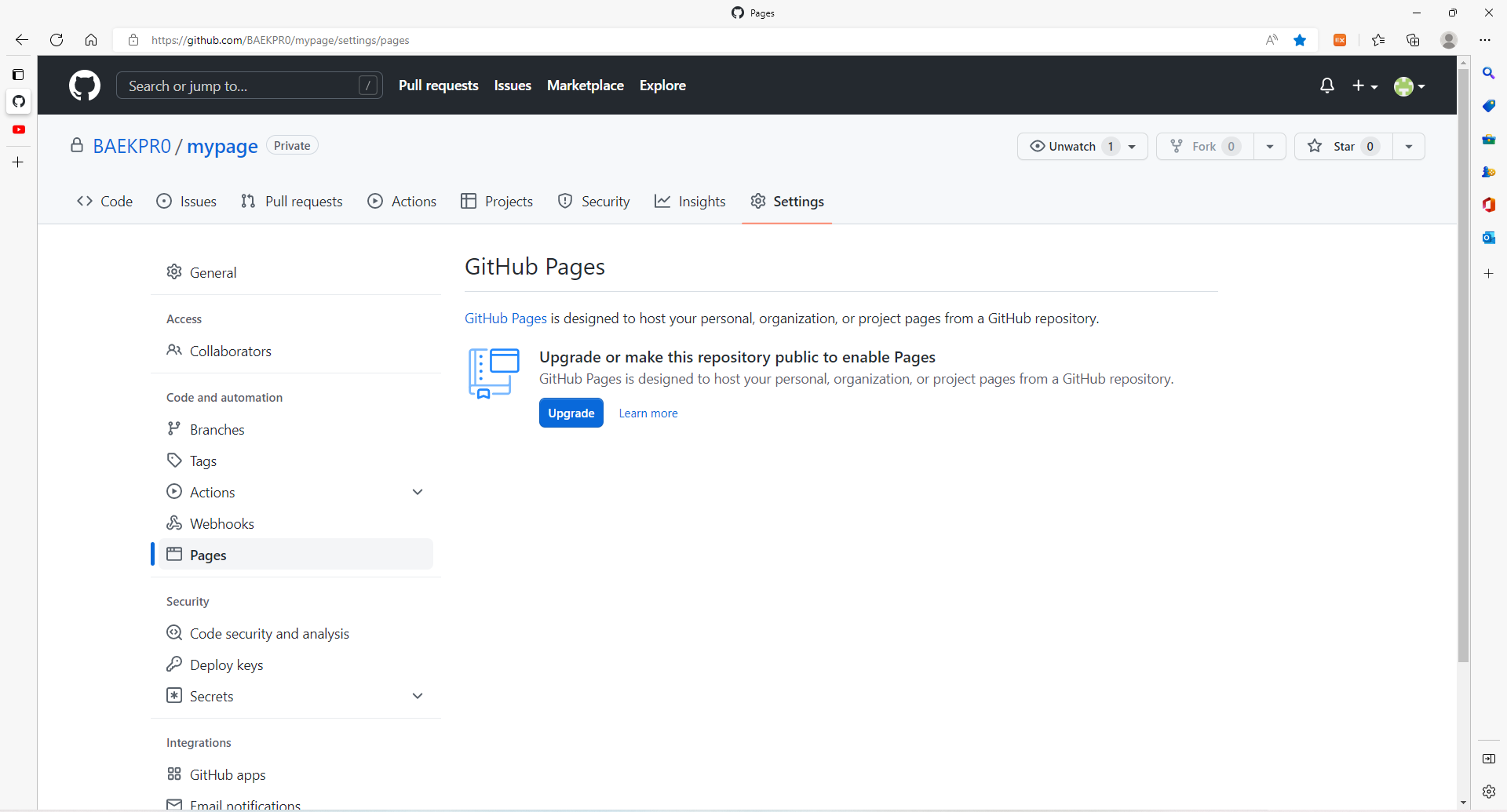This screenshot has height=812, width=1507.
Task: Fork the mypage repository
Action: pyautogui.click(x=1205, y=147)
